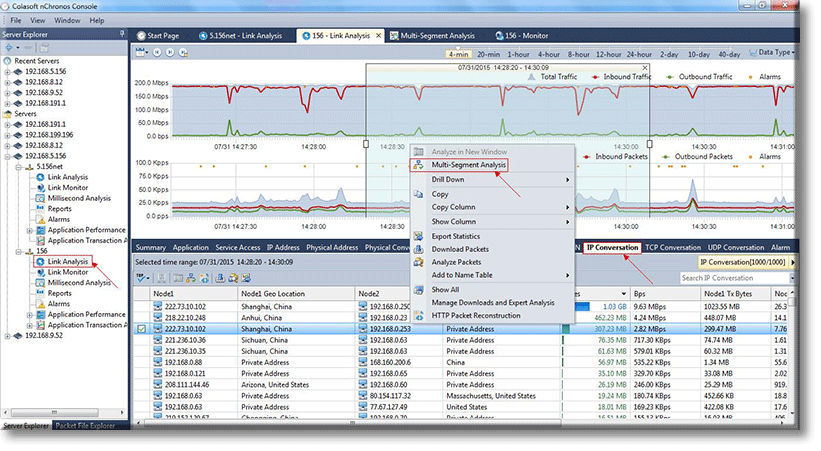Toggle Inbound Packets legend entry
The width and height of the screenshot is (821, 451).
[x=616, y=157]
